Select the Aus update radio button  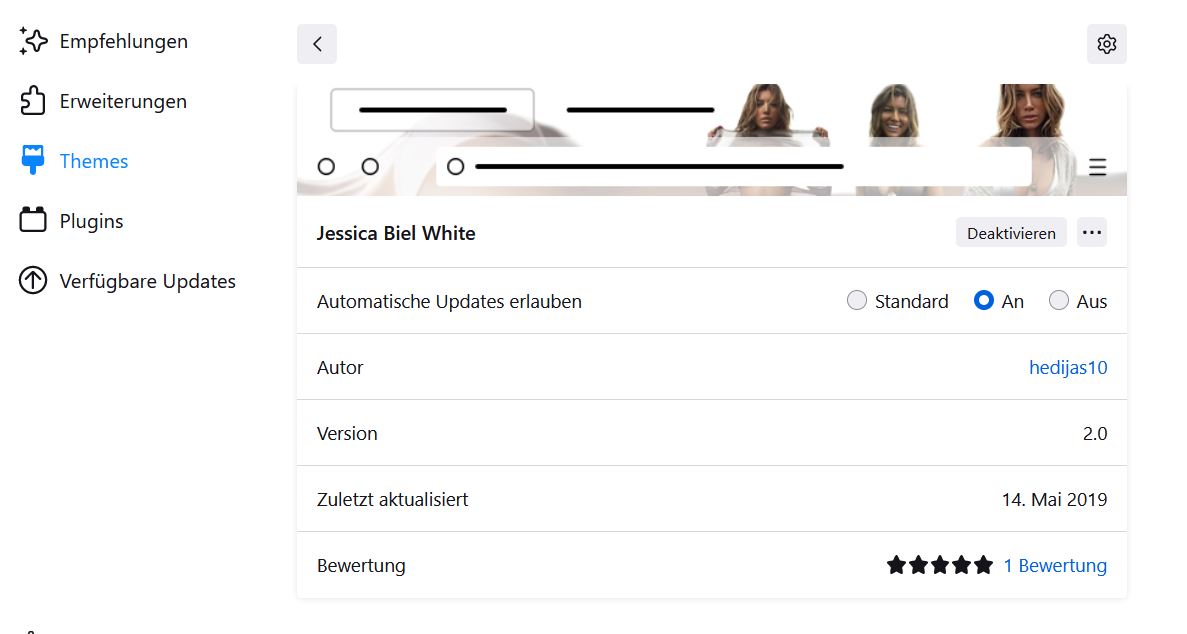[1059, 301]
